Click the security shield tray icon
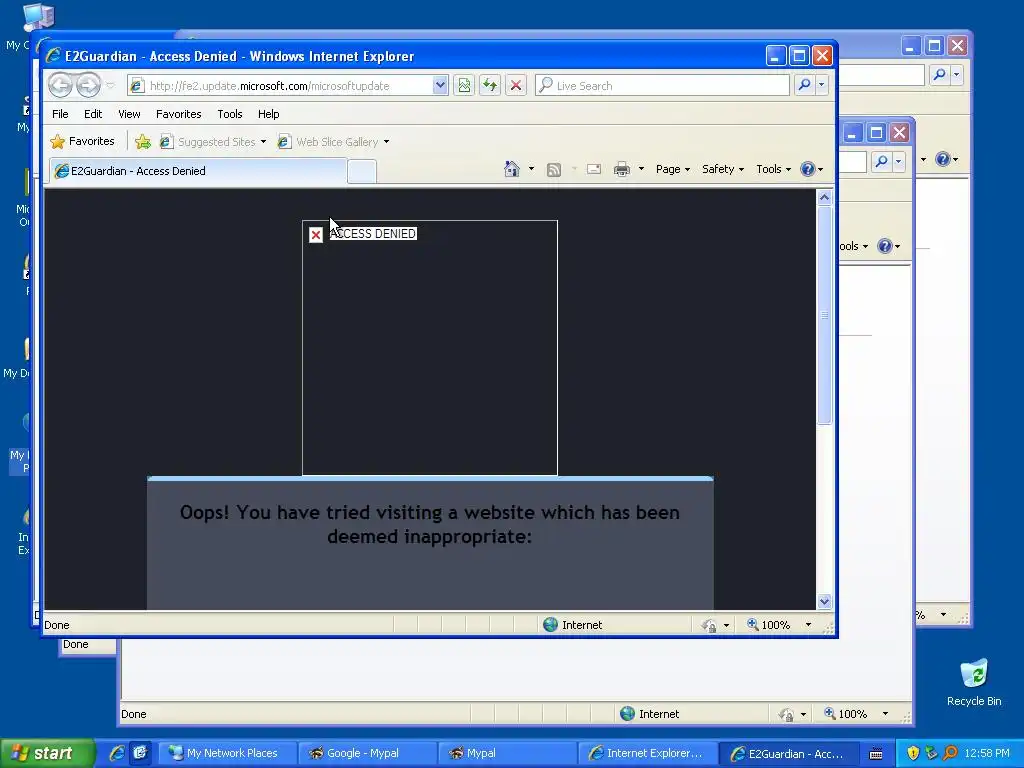1024x768 pixels. [913, 754]
